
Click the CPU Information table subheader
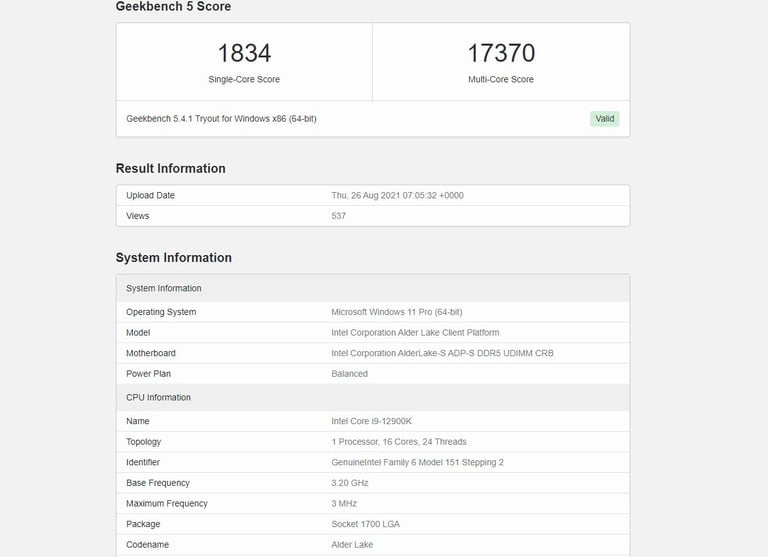(x=158, y=398)
